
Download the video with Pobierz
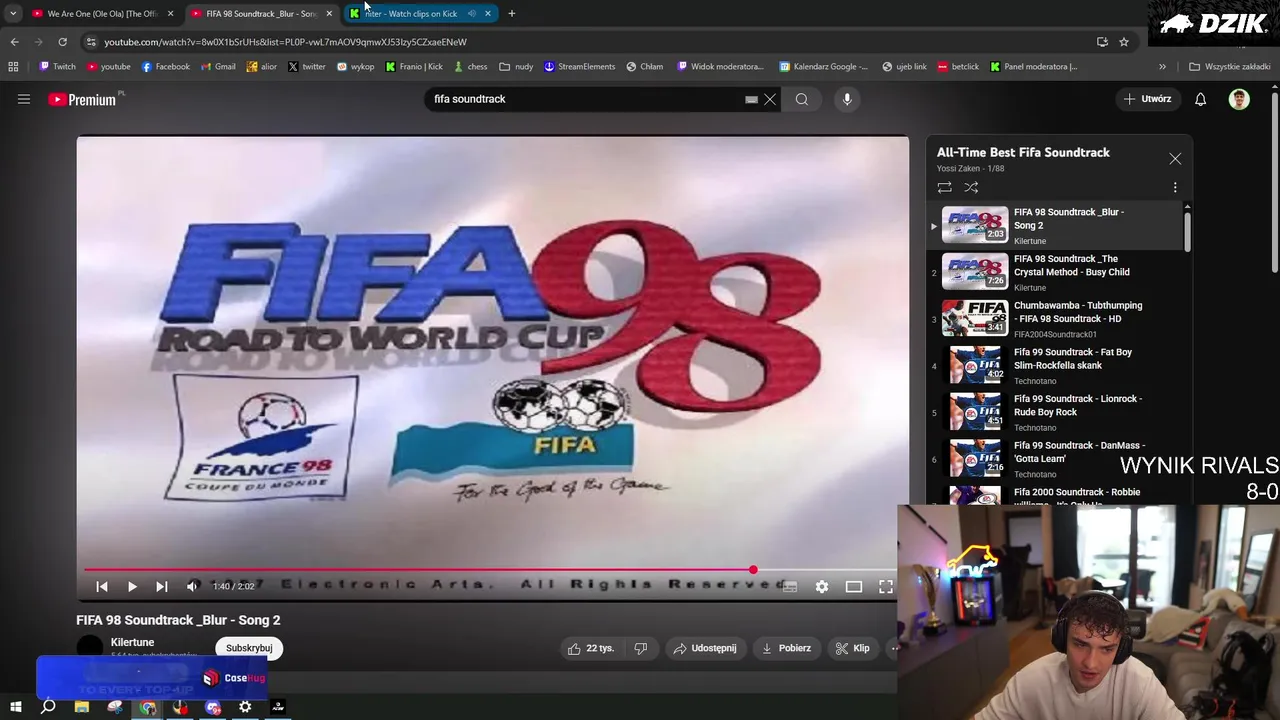click(x=786, y=648)
